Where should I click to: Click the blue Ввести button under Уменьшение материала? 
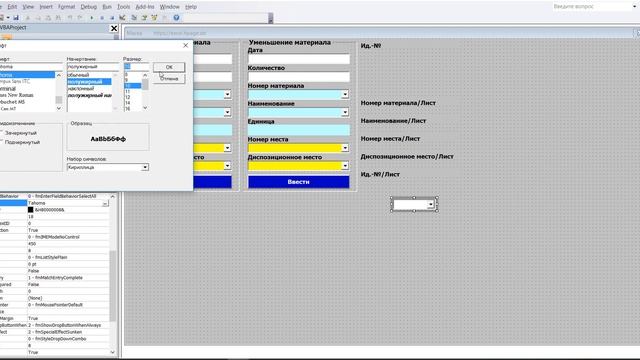[298, 182]
